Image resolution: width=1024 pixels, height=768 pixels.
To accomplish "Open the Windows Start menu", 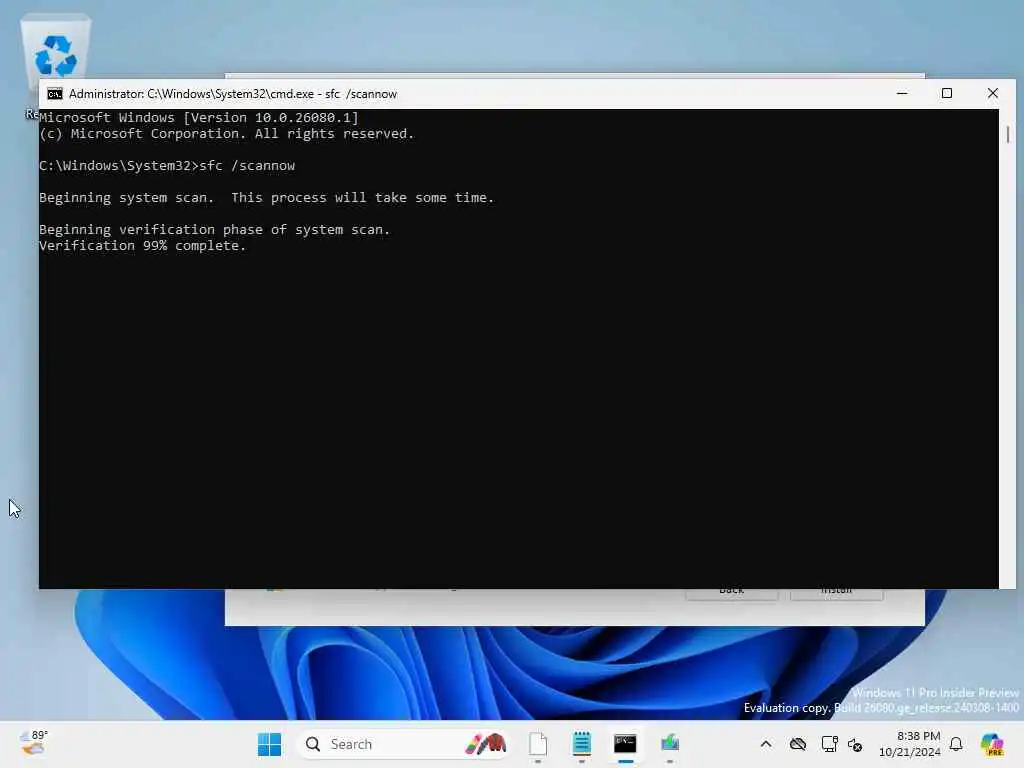I will pos(269,744).
